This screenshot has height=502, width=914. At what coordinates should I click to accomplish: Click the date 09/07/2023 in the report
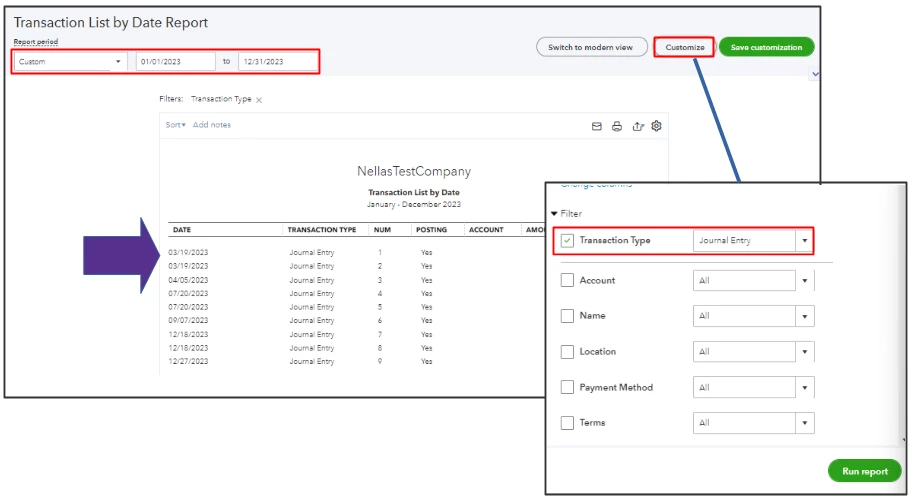[x=188, y=320]
